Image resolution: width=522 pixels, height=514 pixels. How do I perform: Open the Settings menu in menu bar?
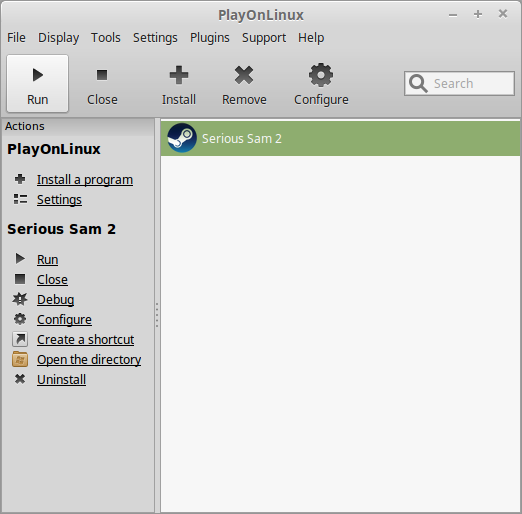[155, 38]
